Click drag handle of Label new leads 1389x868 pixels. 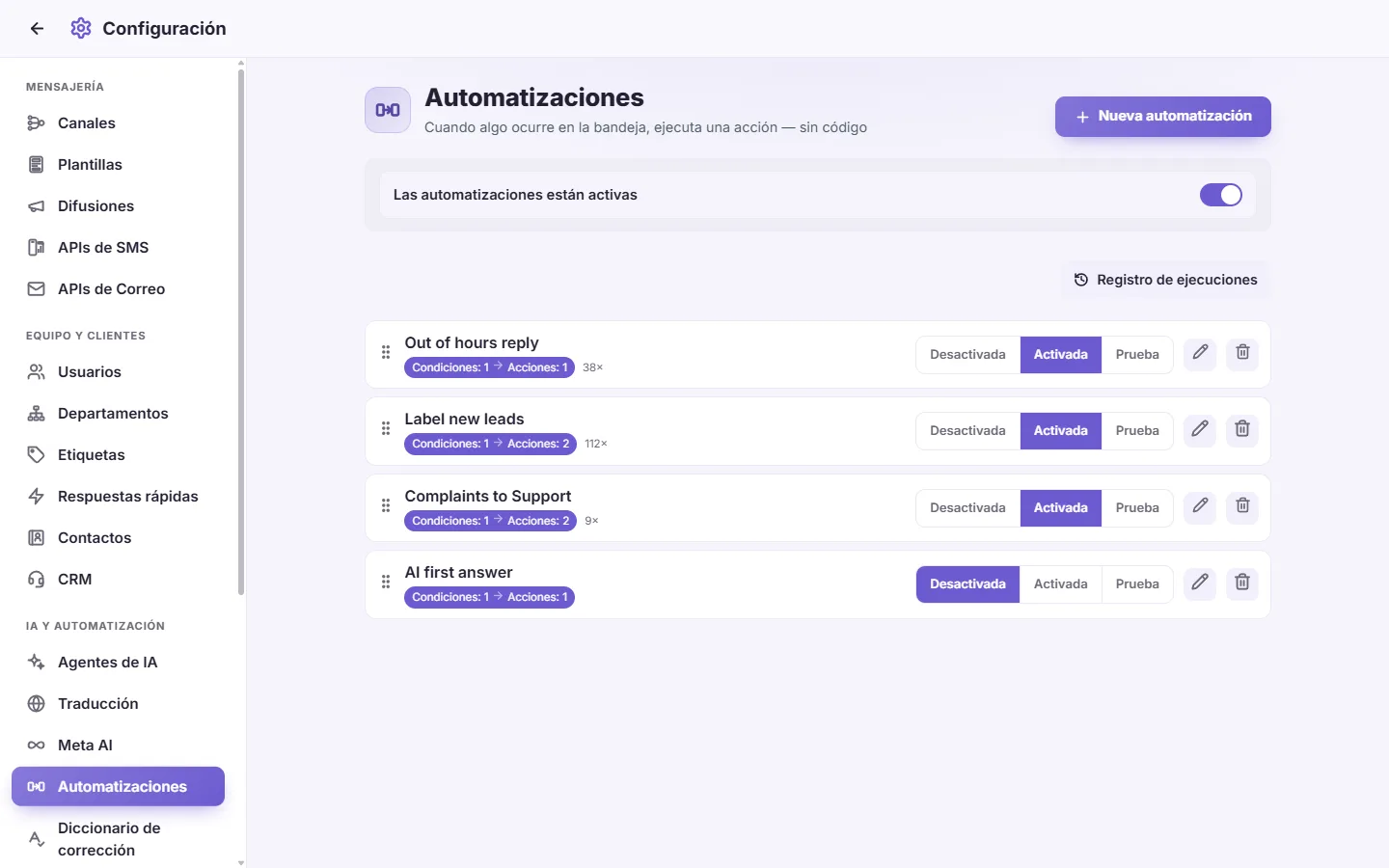tap(386, 429)
